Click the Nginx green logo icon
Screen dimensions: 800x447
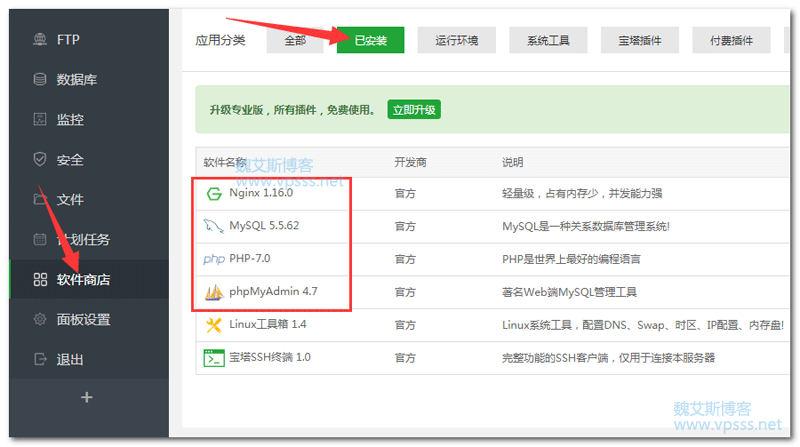(213, 194)
